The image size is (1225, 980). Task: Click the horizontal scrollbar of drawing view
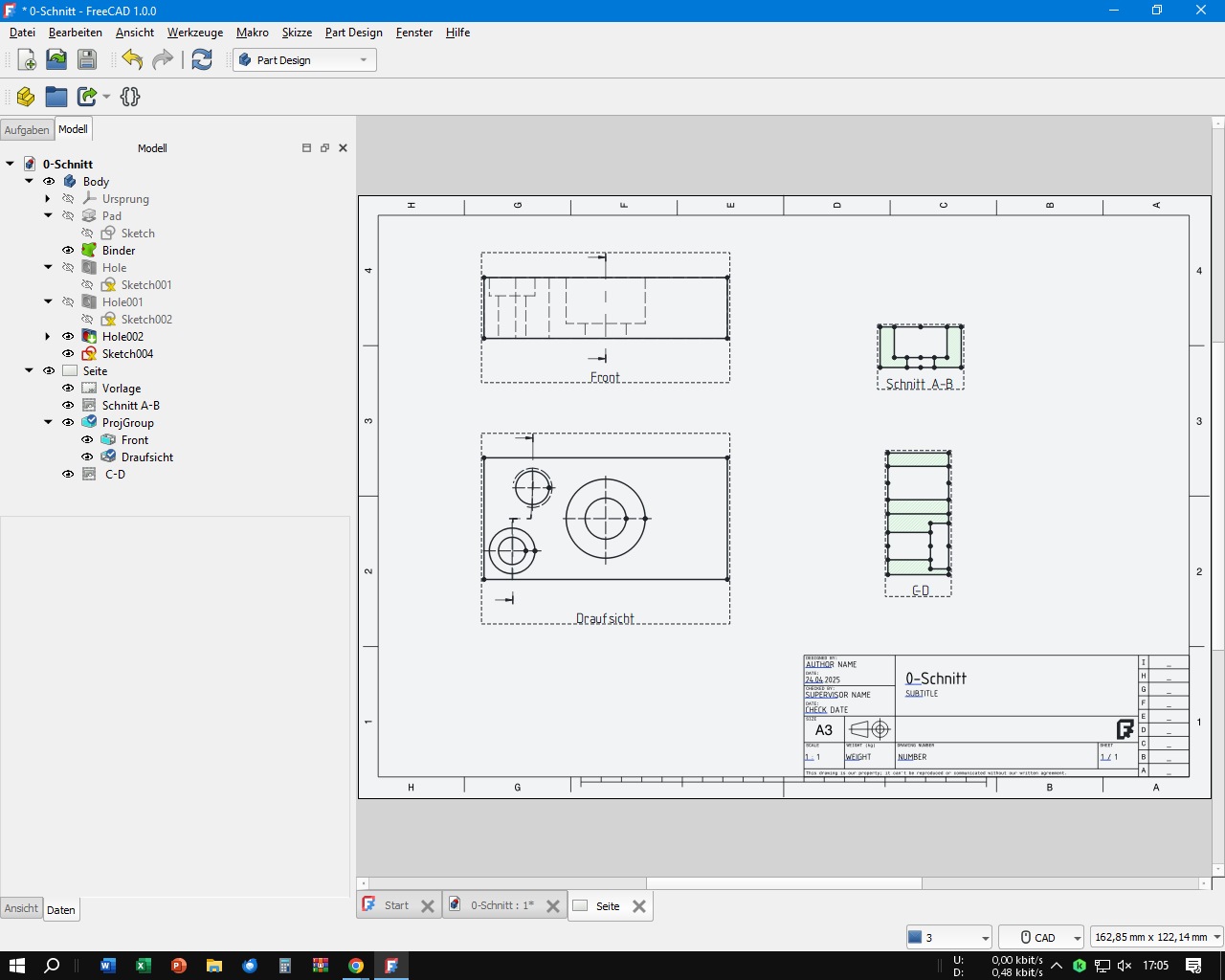point(783,883)
